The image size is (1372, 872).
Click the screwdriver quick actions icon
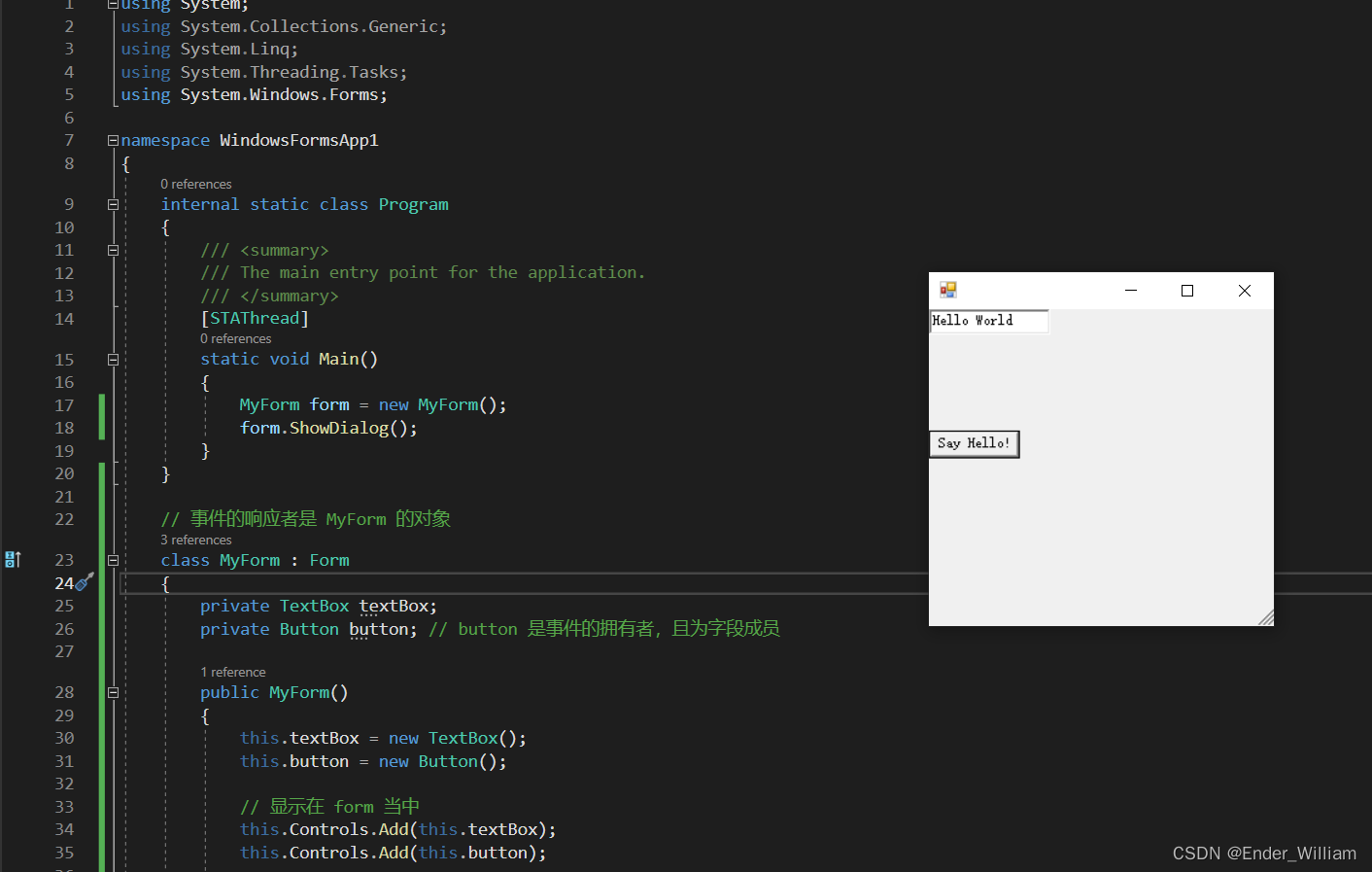click(85, 582)
